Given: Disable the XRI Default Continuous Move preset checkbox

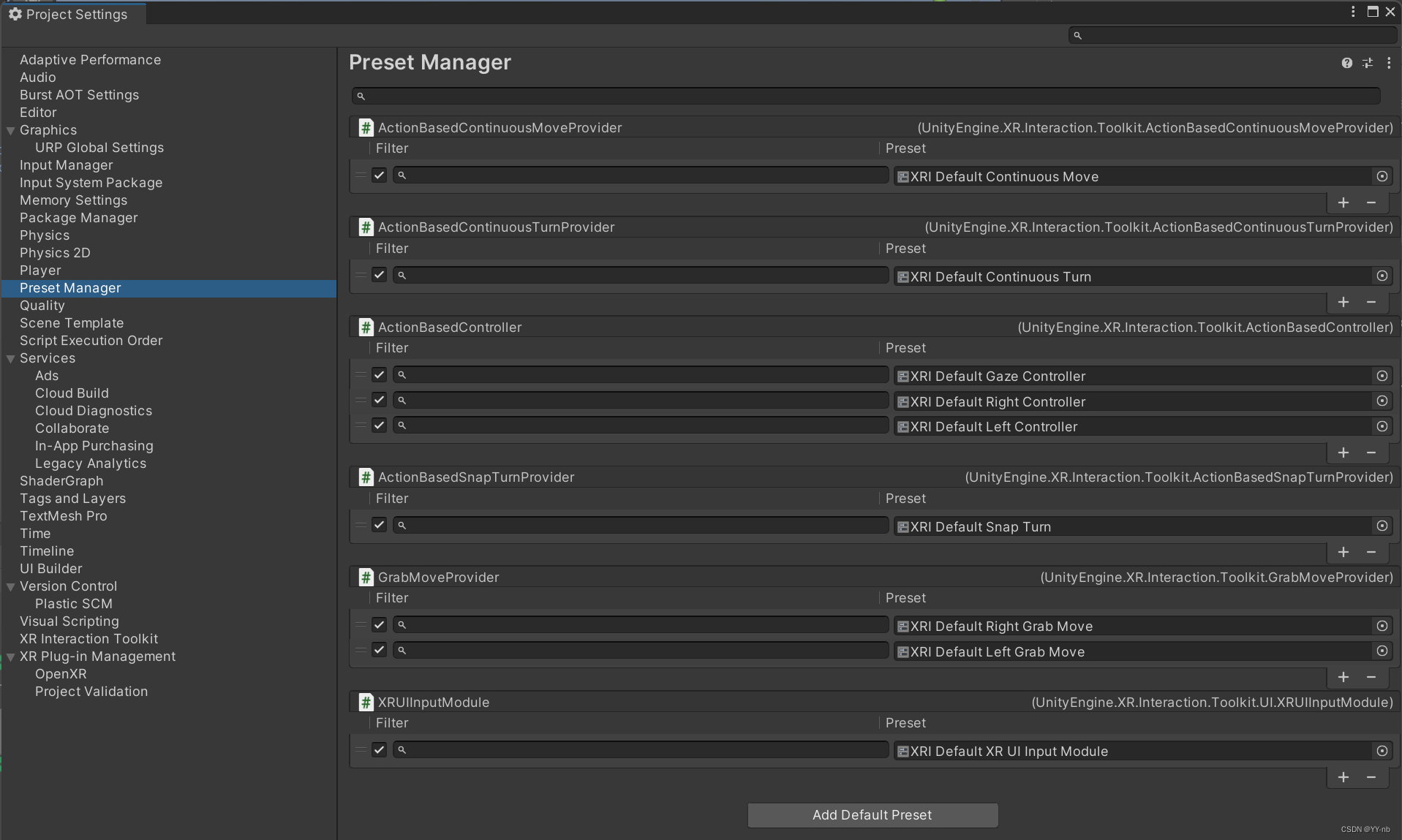Looking at the screenshot, I should pyautogui.click(x=379, y=175).
